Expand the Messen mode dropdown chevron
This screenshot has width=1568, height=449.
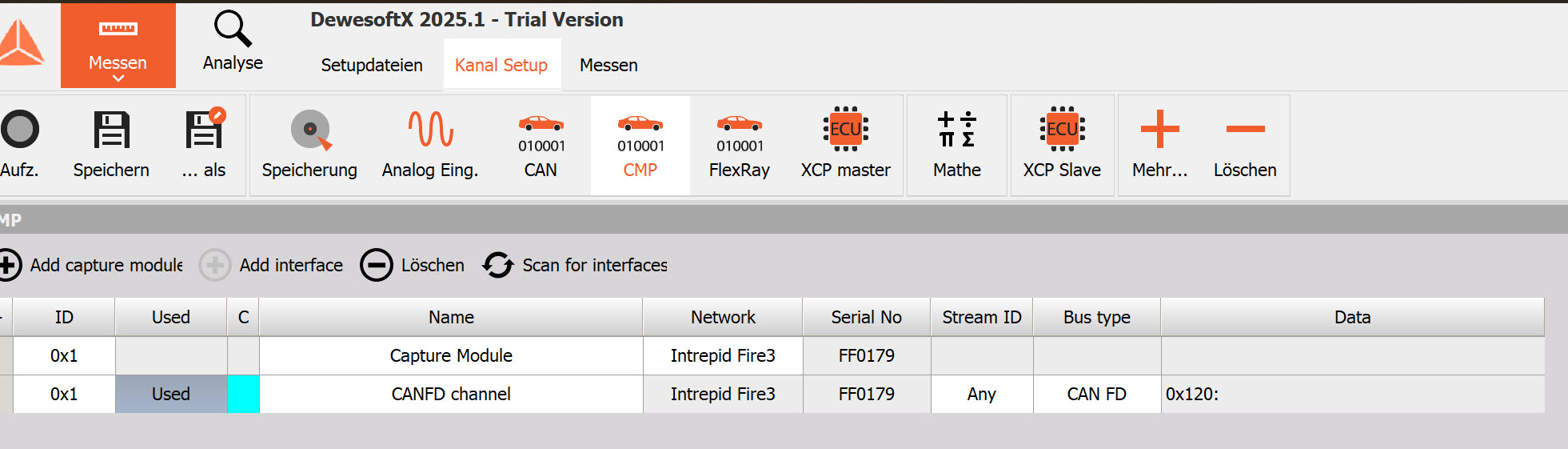tap(118, 78)
